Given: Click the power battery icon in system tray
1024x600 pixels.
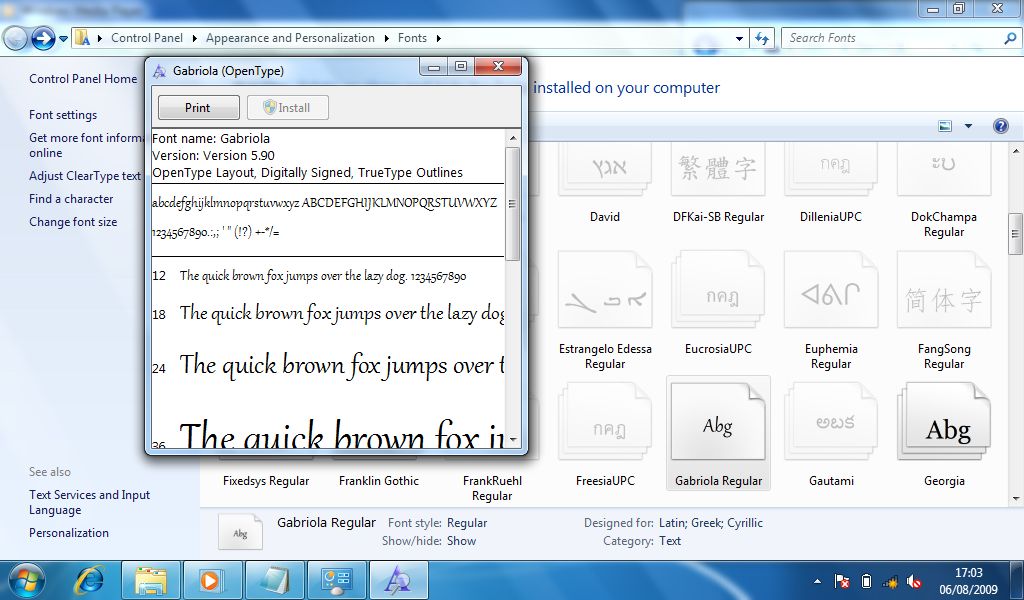Looking at the screenshot, I should click(x=866, y=581).
